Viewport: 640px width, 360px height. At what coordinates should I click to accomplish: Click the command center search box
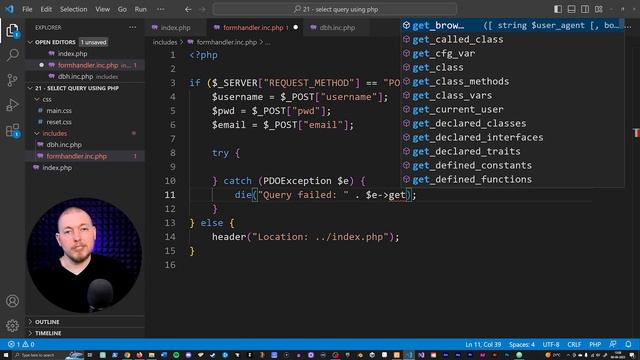click(335, 9)
